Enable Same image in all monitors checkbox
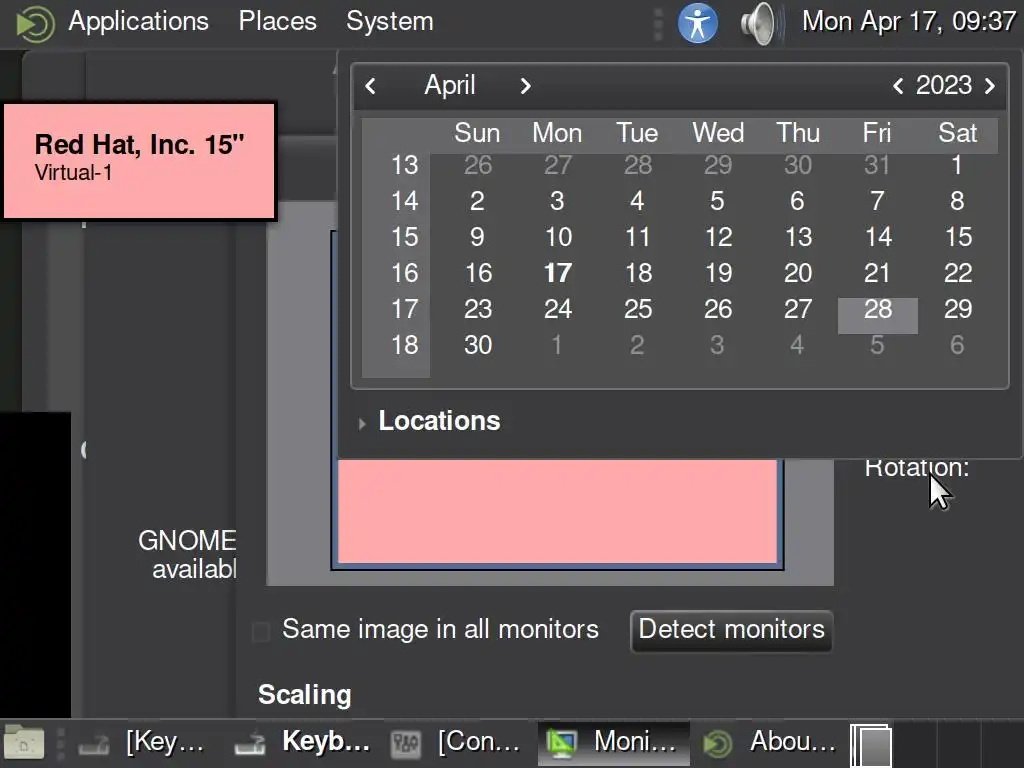This screenshot has height=768, width=1024. [x=261, y=631]
